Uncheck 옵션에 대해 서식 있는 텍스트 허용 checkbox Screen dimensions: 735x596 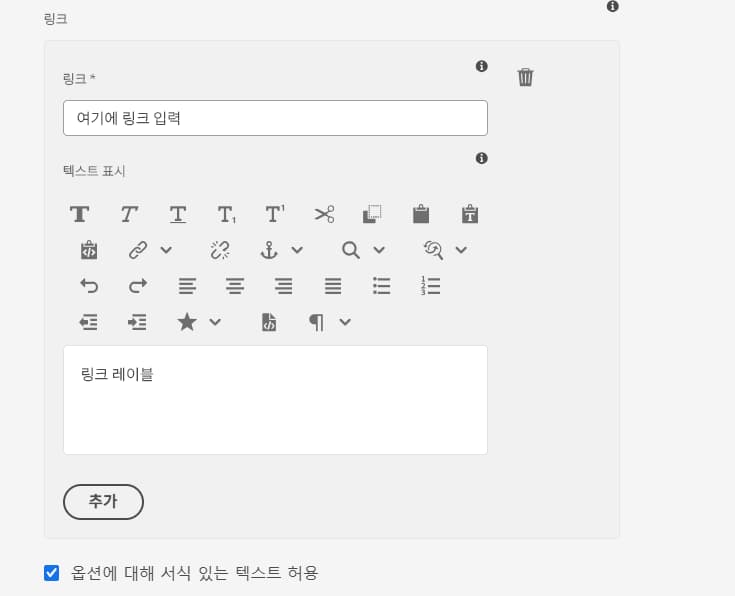click(x=52, y=573)
